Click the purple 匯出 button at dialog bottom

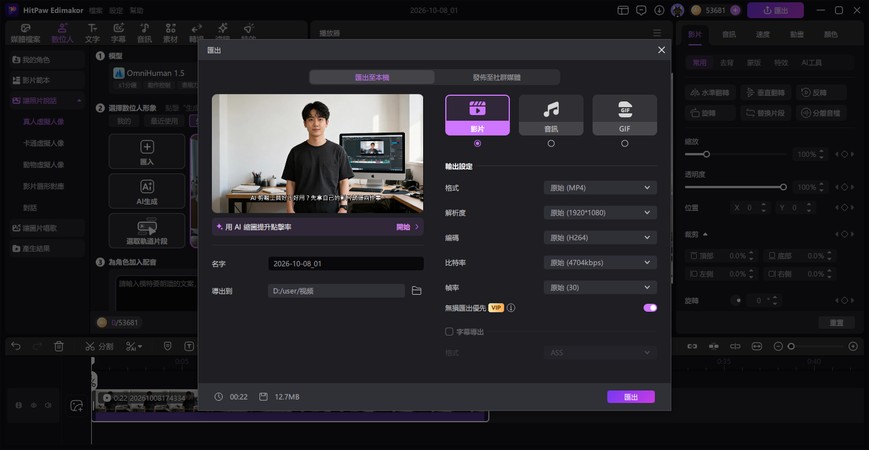631,397
